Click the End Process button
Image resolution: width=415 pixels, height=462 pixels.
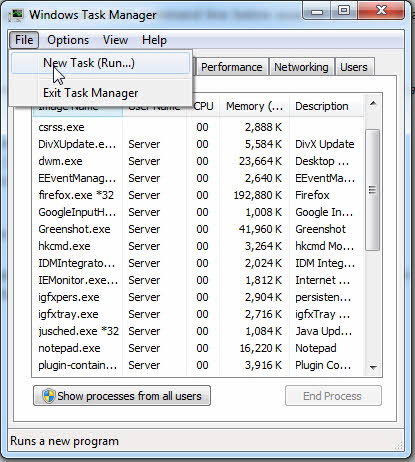pos(333,396)
